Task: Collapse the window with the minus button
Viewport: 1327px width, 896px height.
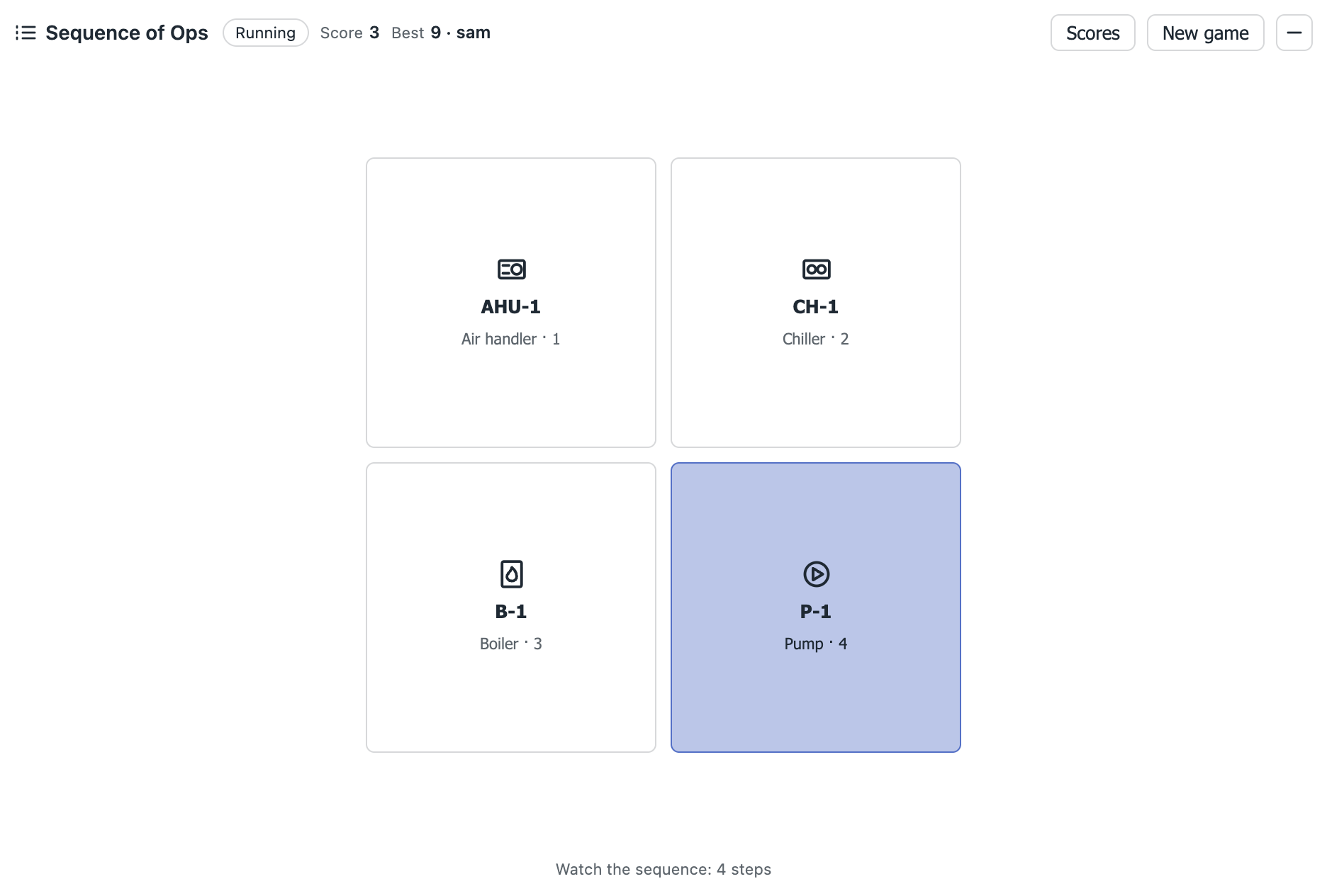Action: pos(1294,33)
